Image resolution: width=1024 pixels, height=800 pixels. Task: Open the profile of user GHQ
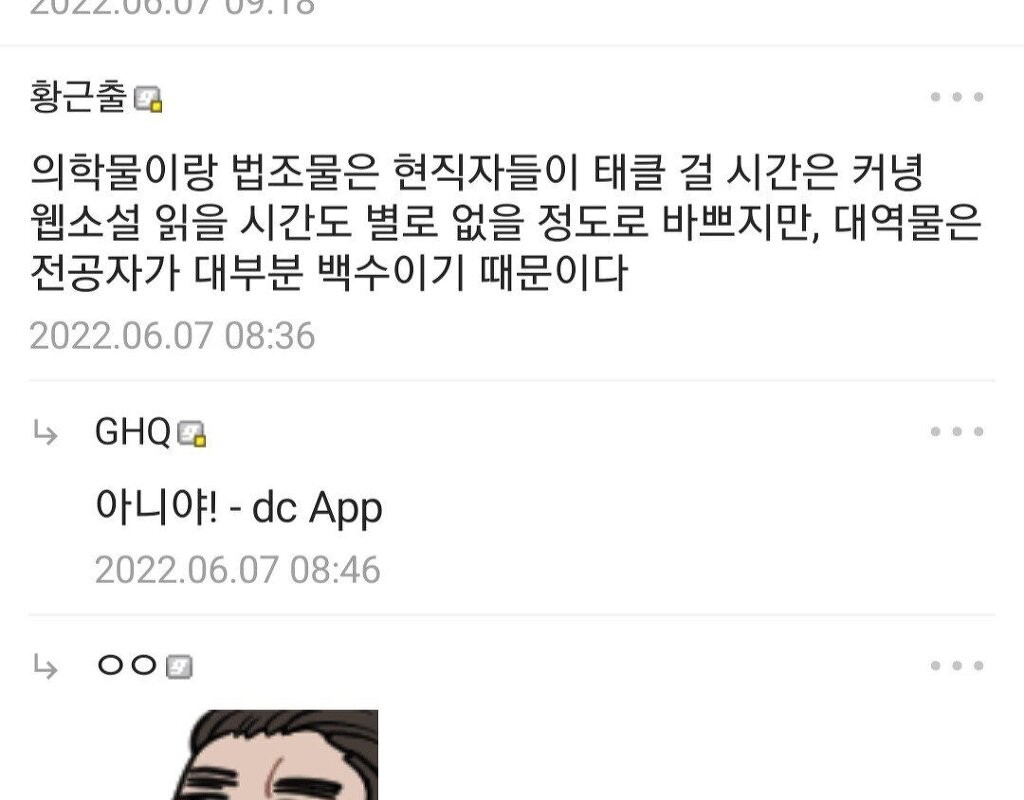coord(133,432)
